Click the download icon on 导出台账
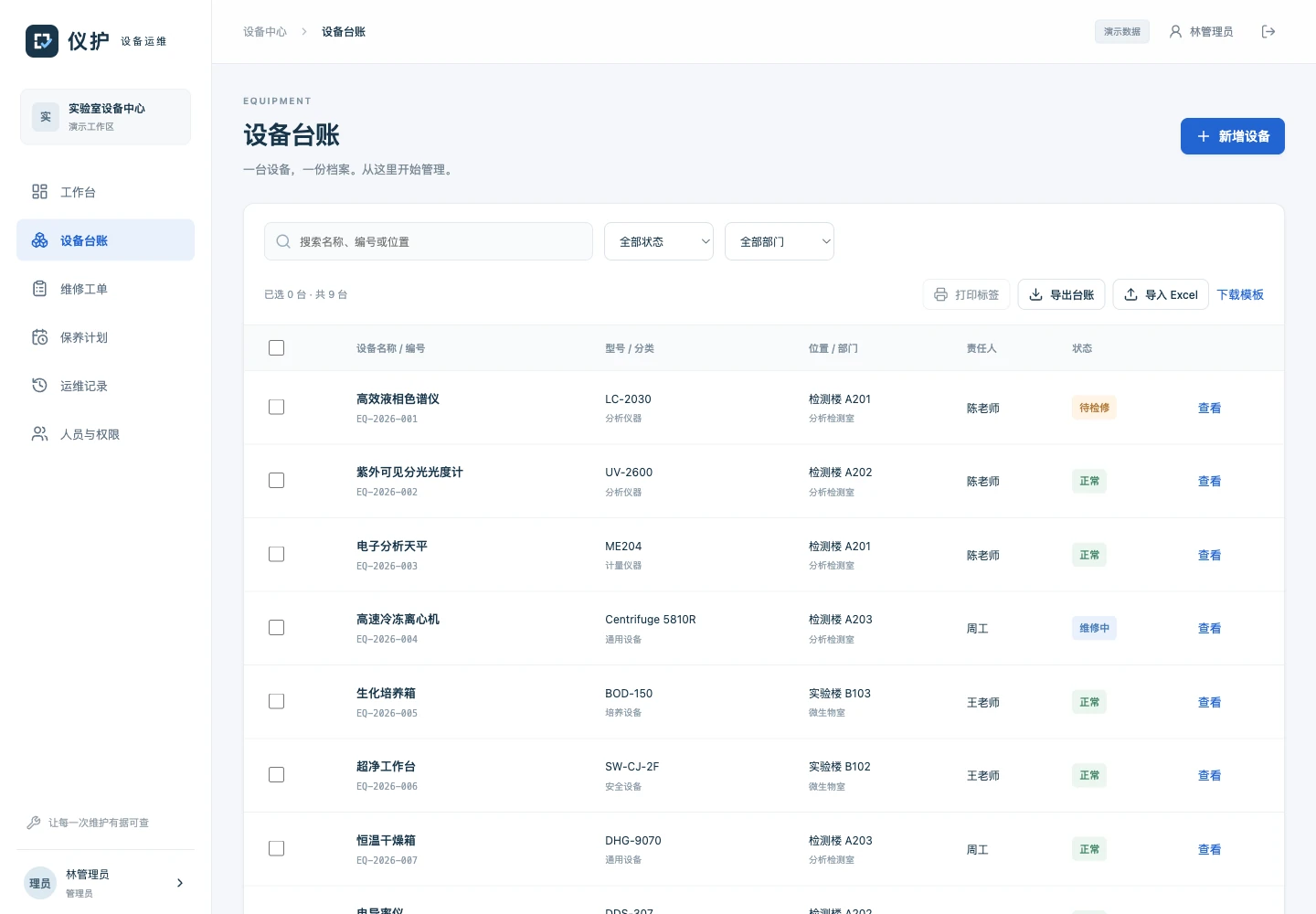 point(1035,294)
